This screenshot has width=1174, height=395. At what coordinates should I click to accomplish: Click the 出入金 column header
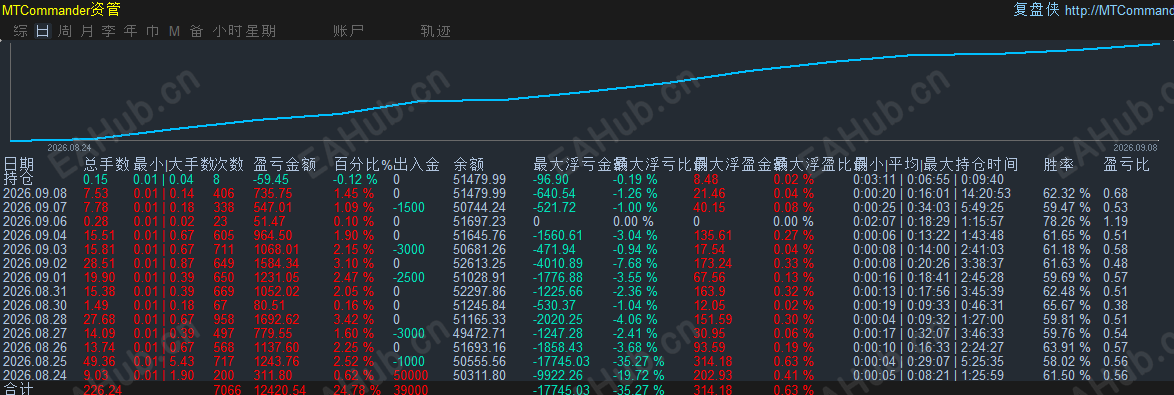click(416, 164)
